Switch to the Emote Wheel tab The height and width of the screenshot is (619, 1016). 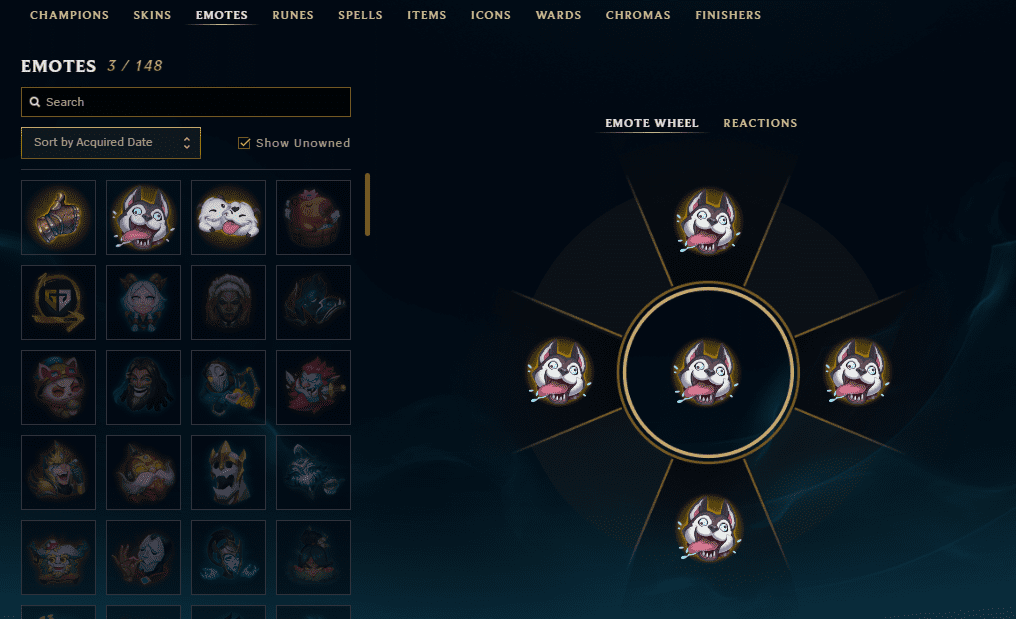(x=652, y=123)
